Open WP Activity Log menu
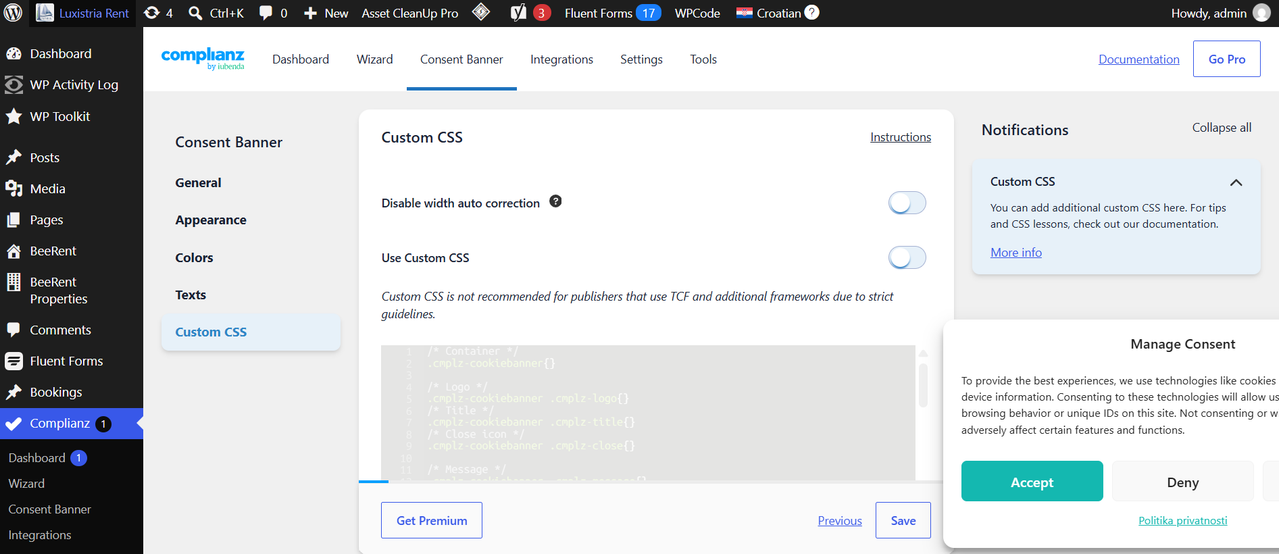 pyautogui.click(x=71, y=85)
